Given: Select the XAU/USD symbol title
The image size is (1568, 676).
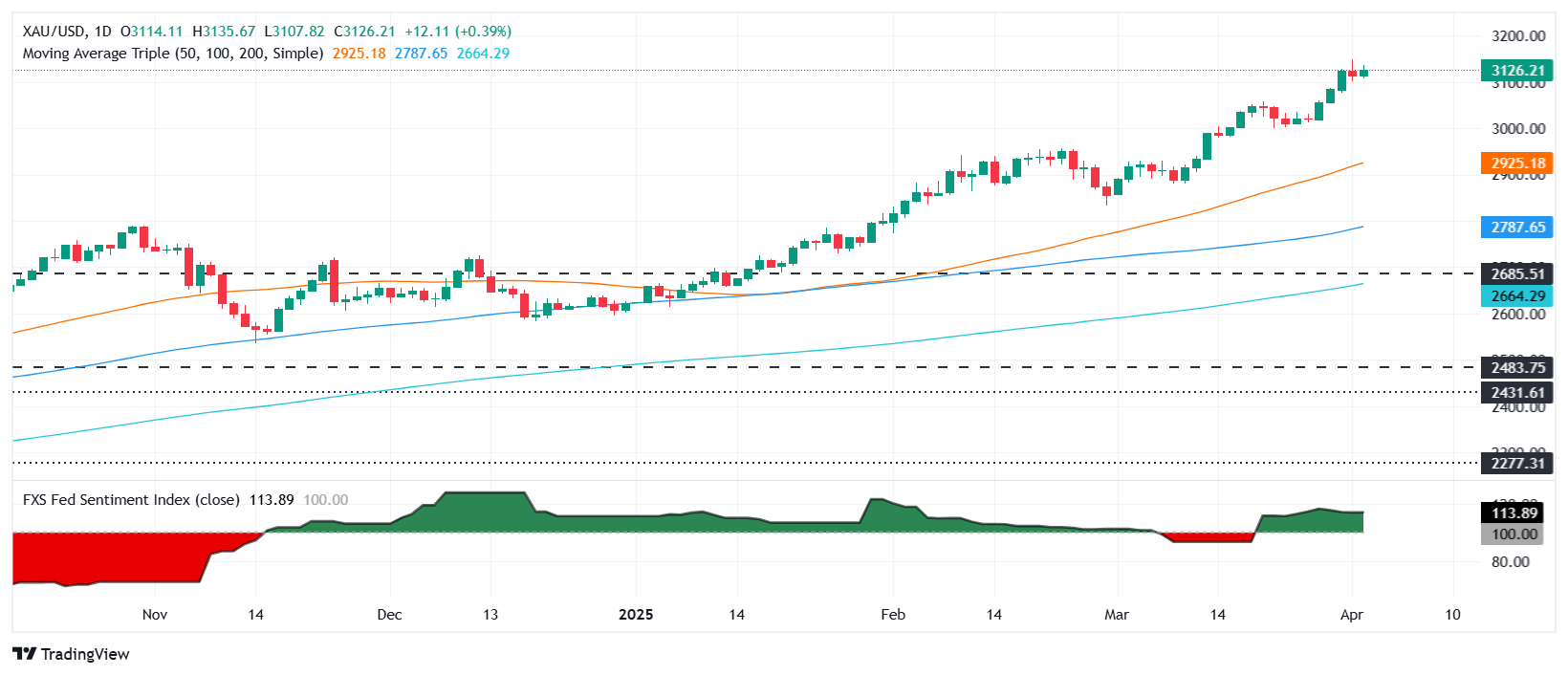Looking at the screenshot, I should pyautogui.click(x=54, y=32).
